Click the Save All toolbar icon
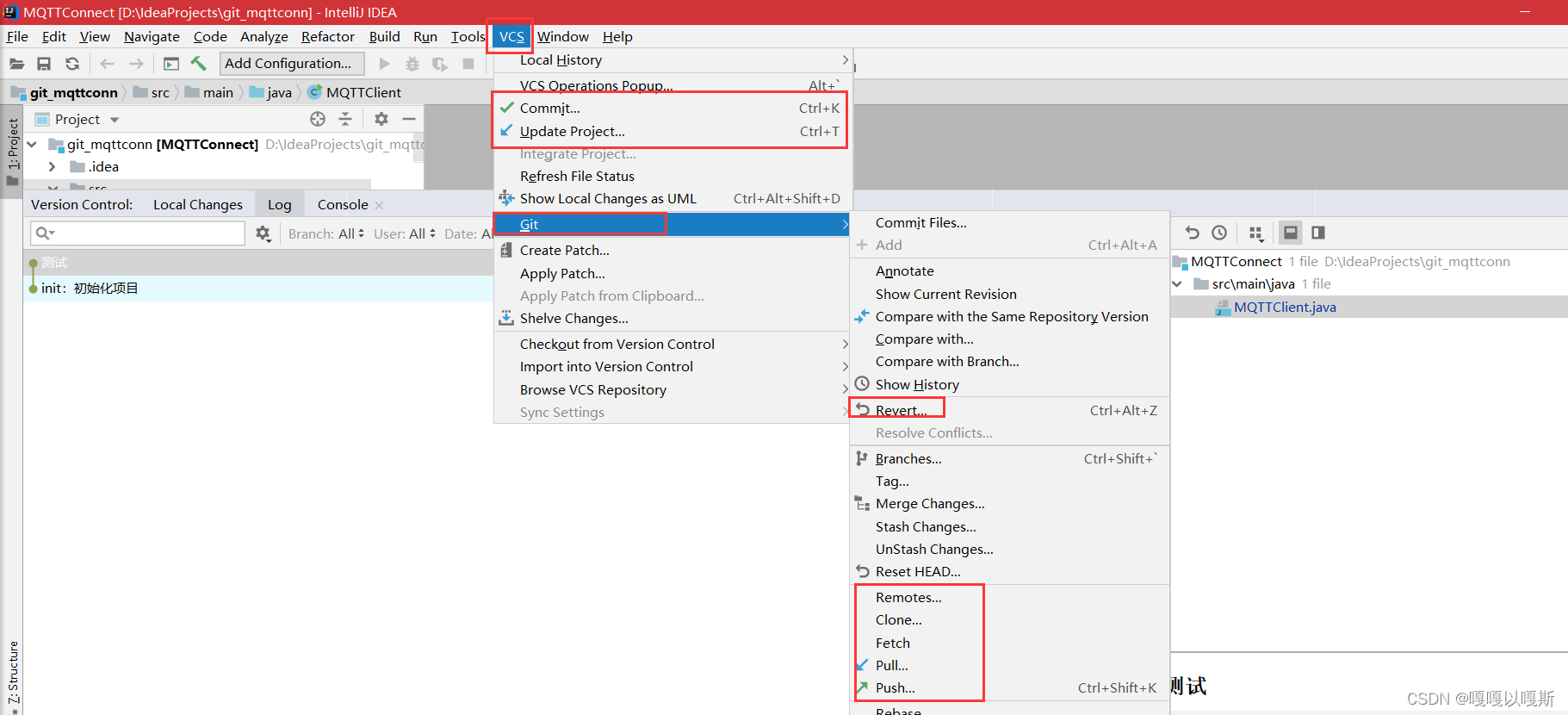 coord(44,64)
